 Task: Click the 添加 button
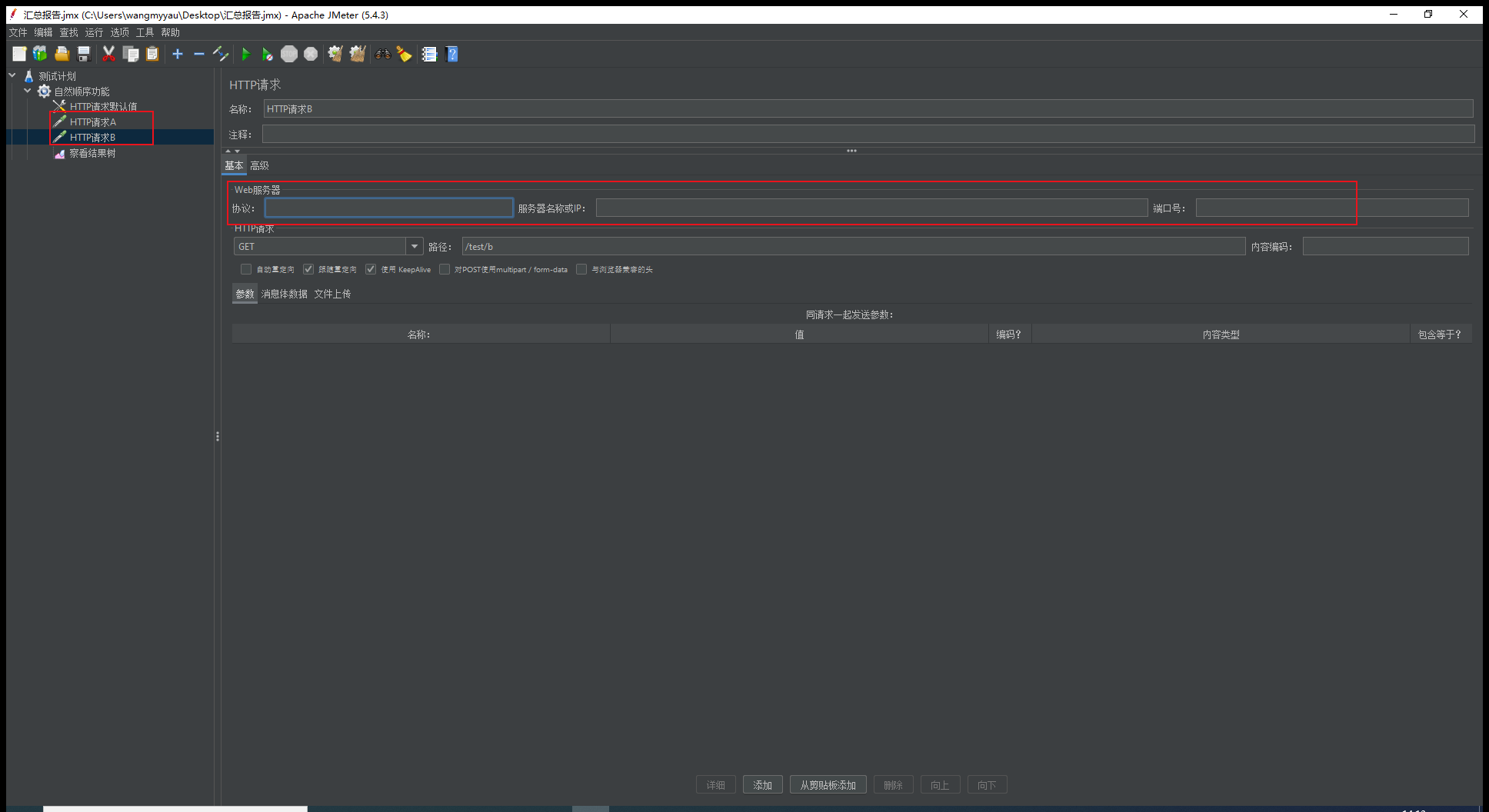(x=762, y=785)
